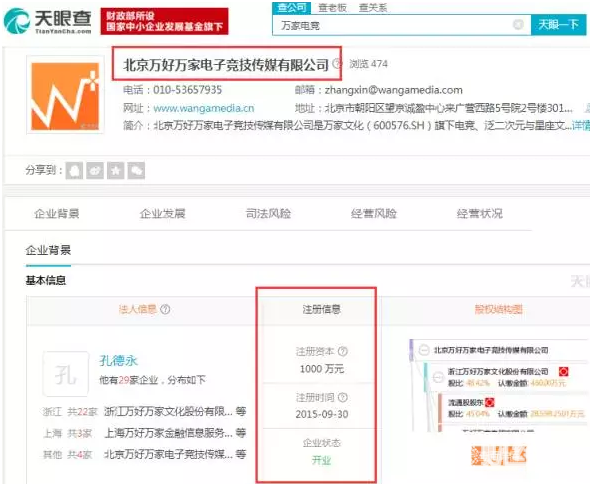The image size is (592, 486).
Task: Clear the search box with the X icon
Action: pos(518,25)
